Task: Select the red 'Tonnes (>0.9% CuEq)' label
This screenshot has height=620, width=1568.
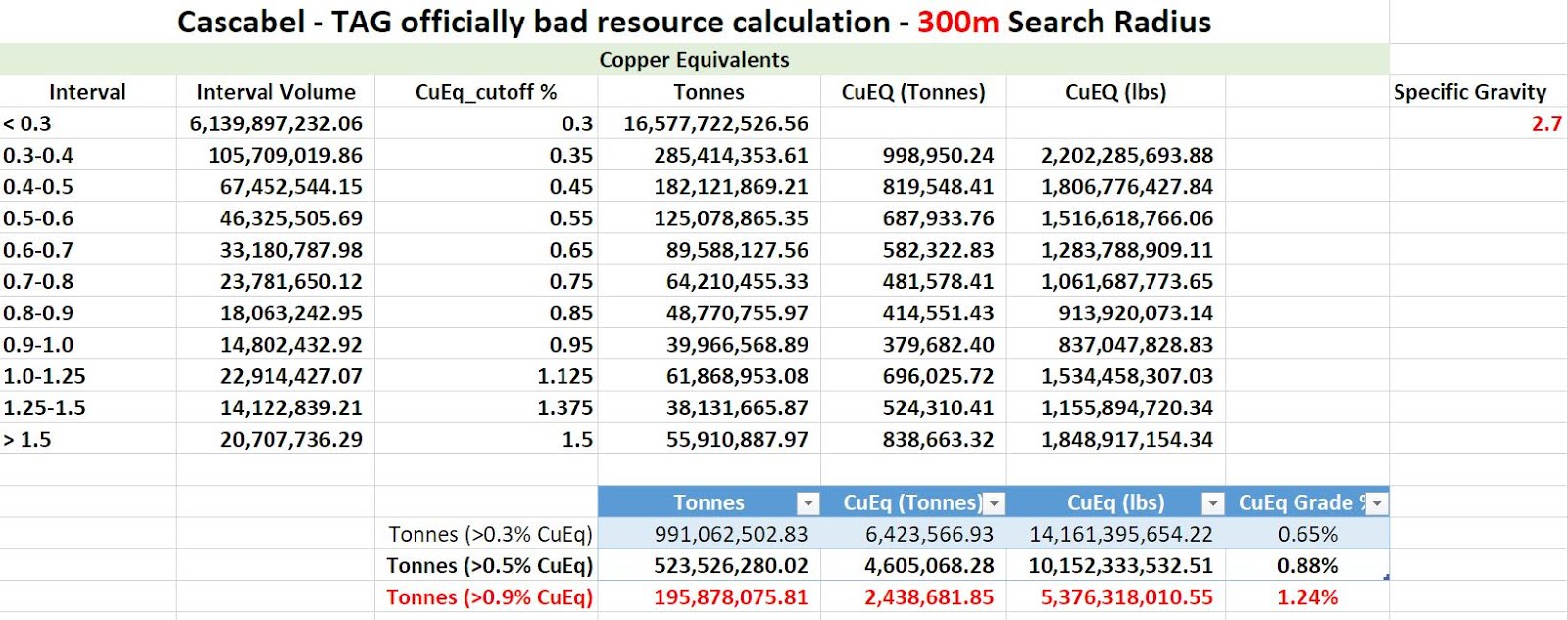Action: pyautogui.click(x=486, y=596)
